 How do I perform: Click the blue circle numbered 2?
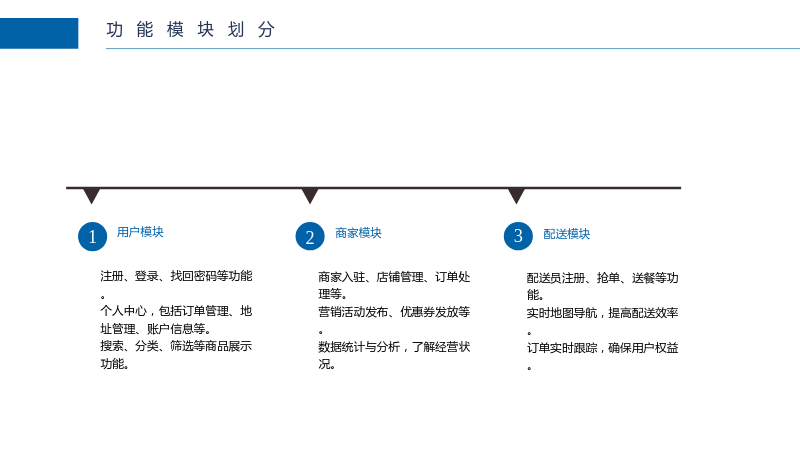pyautogui.click(x=310, y=236)
